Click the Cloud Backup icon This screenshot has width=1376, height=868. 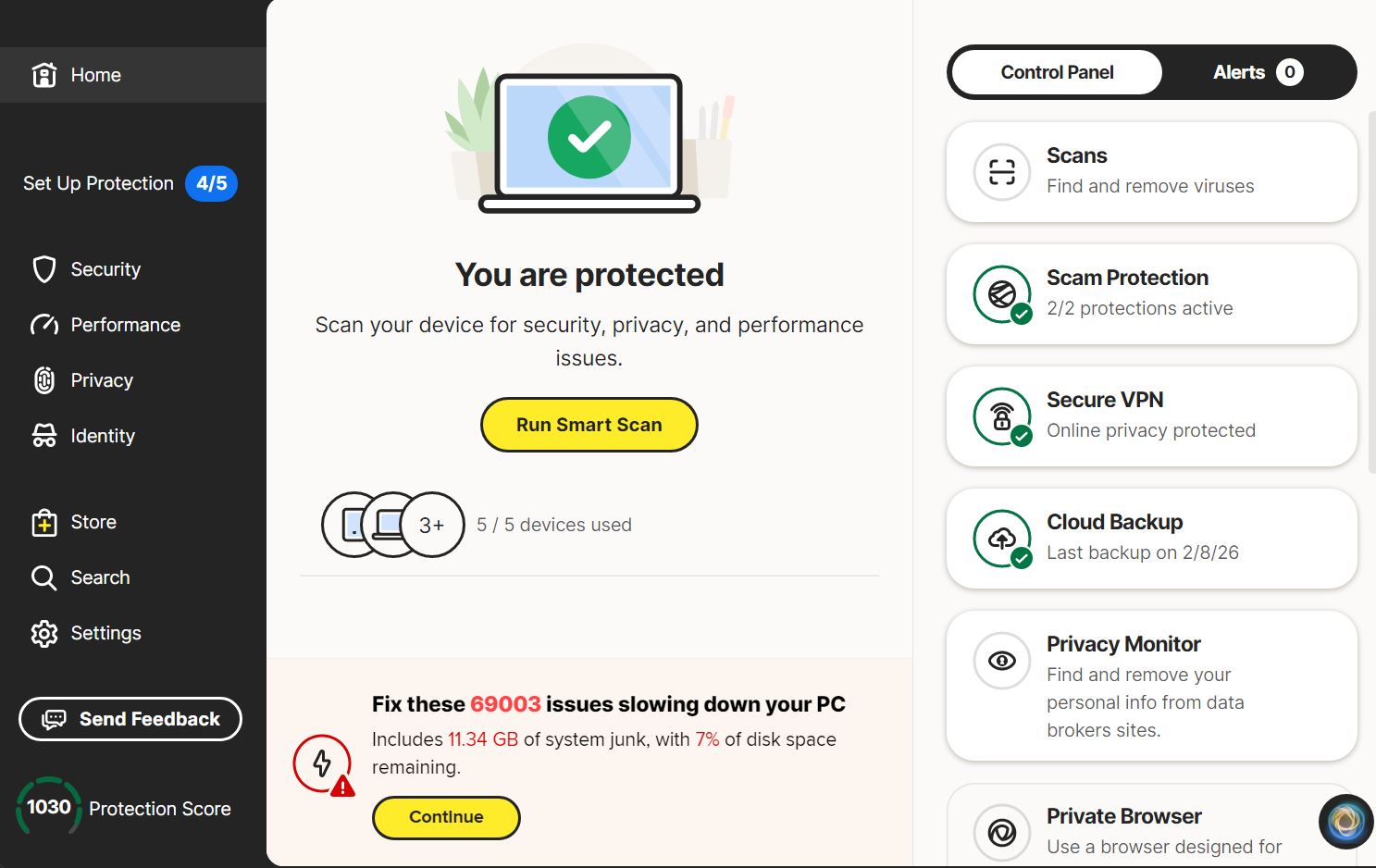(x=1001, y=539)
